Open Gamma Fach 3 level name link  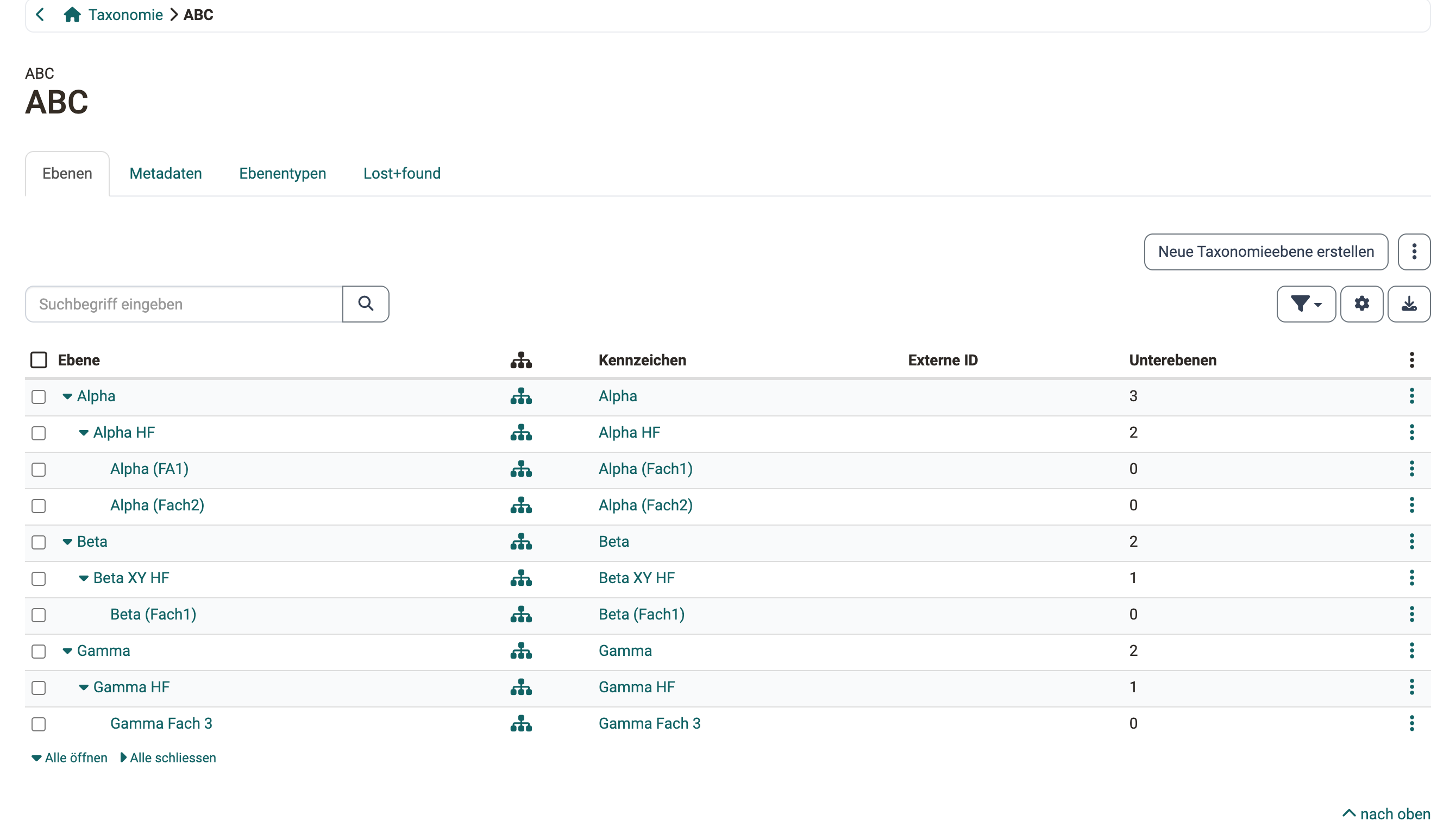(161, 723)
